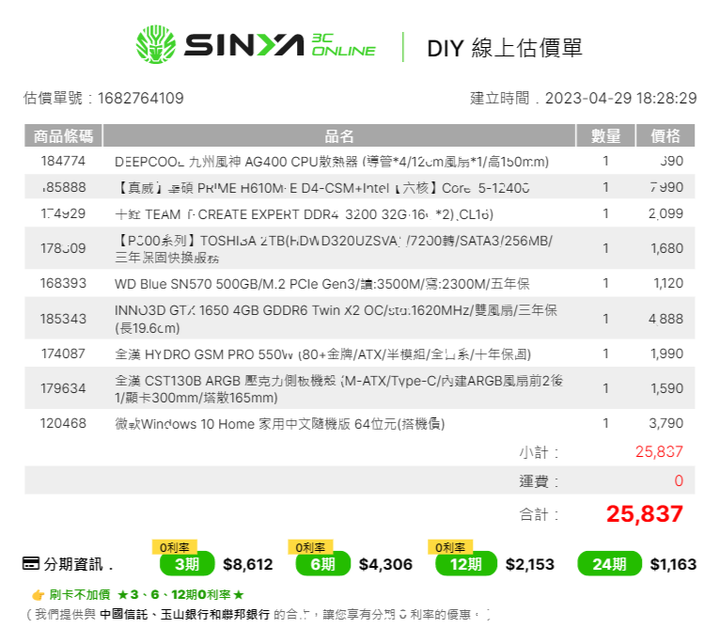
Task: Click the DIY 線上估價單 title
Action: tap(505, 48)
